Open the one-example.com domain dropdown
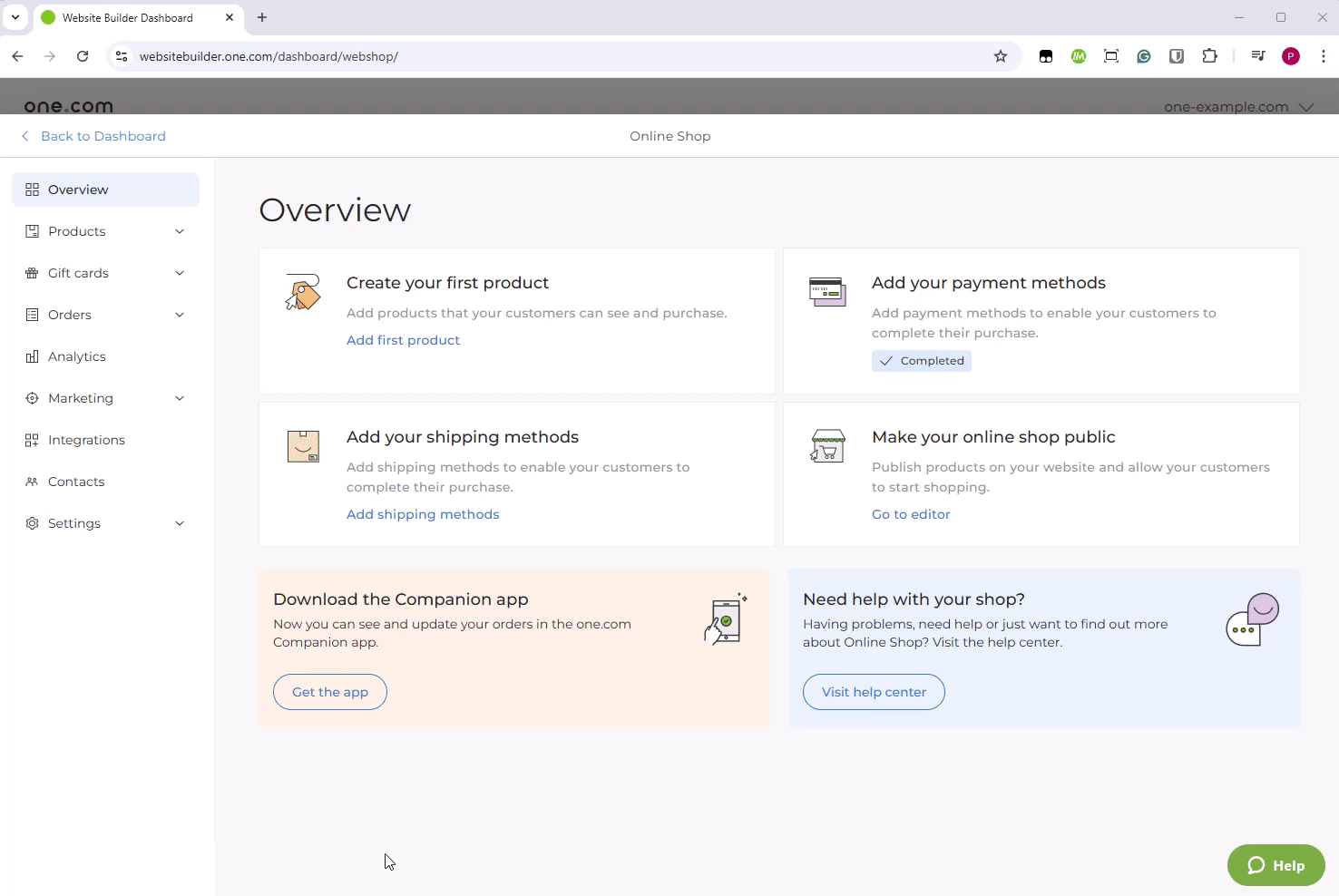This screenshot has height=896, width=1339. tap(1307, 107)
